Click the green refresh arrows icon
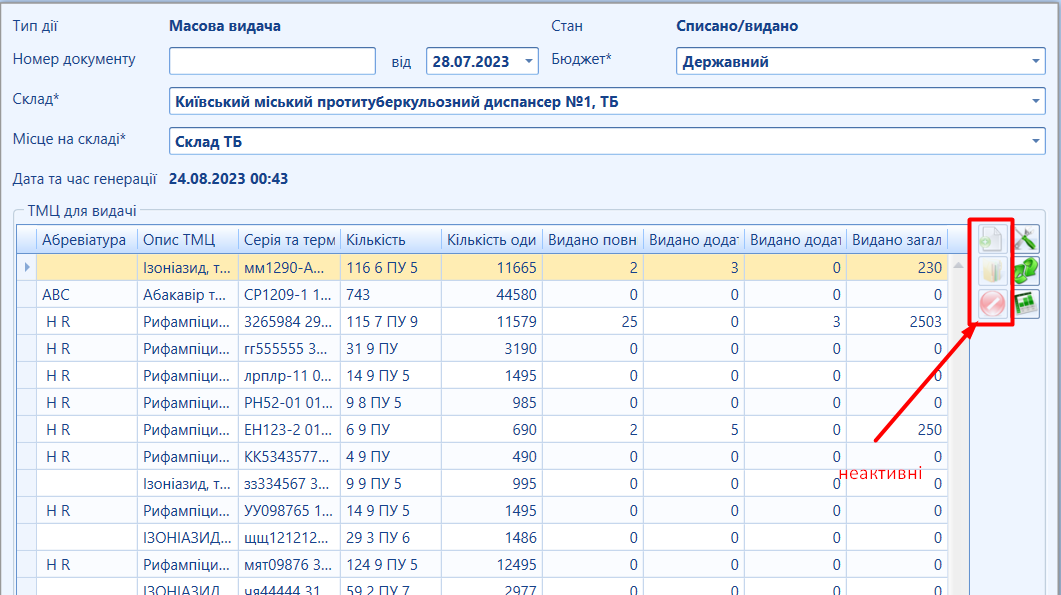Image resolution: width=1061 pixels, height=595 pixels. [x=1026, y=271]
